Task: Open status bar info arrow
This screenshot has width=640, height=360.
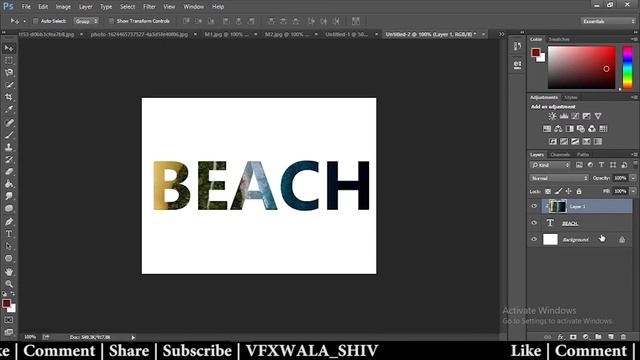Action: click(x=133, y=338)
